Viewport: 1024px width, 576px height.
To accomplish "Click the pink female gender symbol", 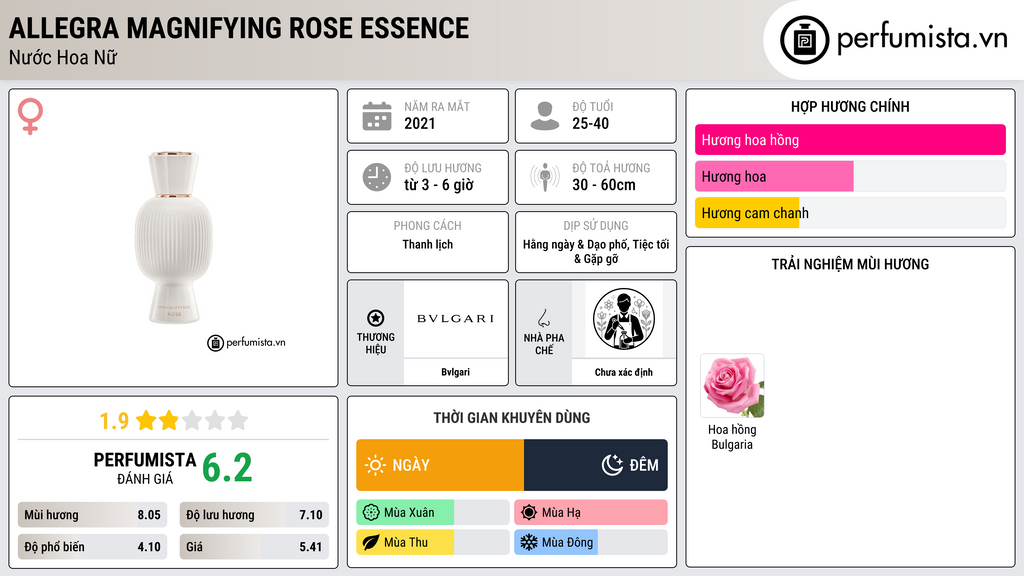I will coord(30,116).
